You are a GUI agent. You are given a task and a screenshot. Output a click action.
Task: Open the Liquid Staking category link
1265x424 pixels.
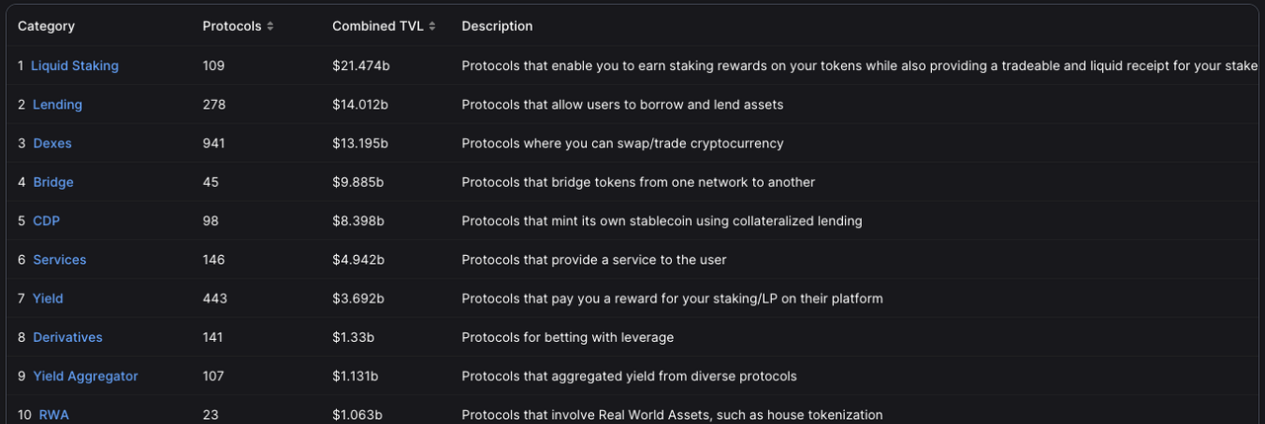[74, 66]
